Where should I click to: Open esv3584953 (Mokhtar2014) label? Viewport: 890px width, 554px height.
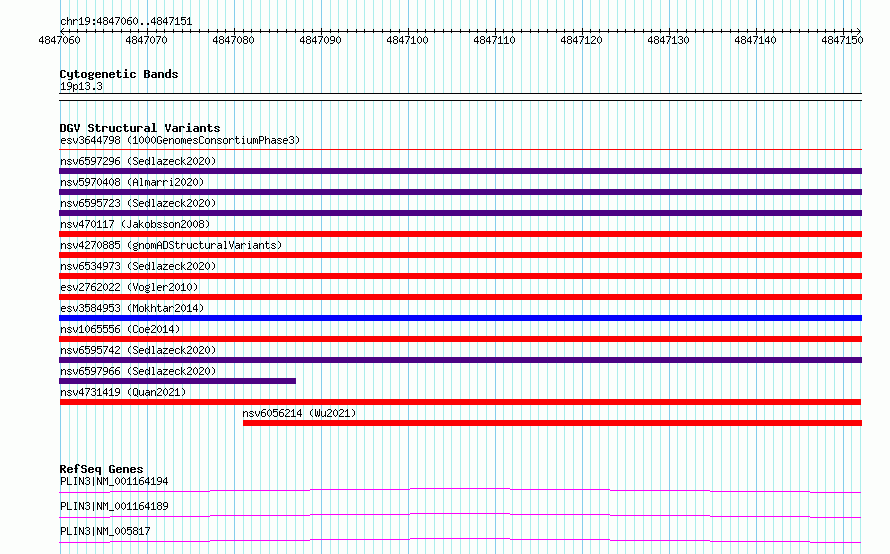point(132,308)
